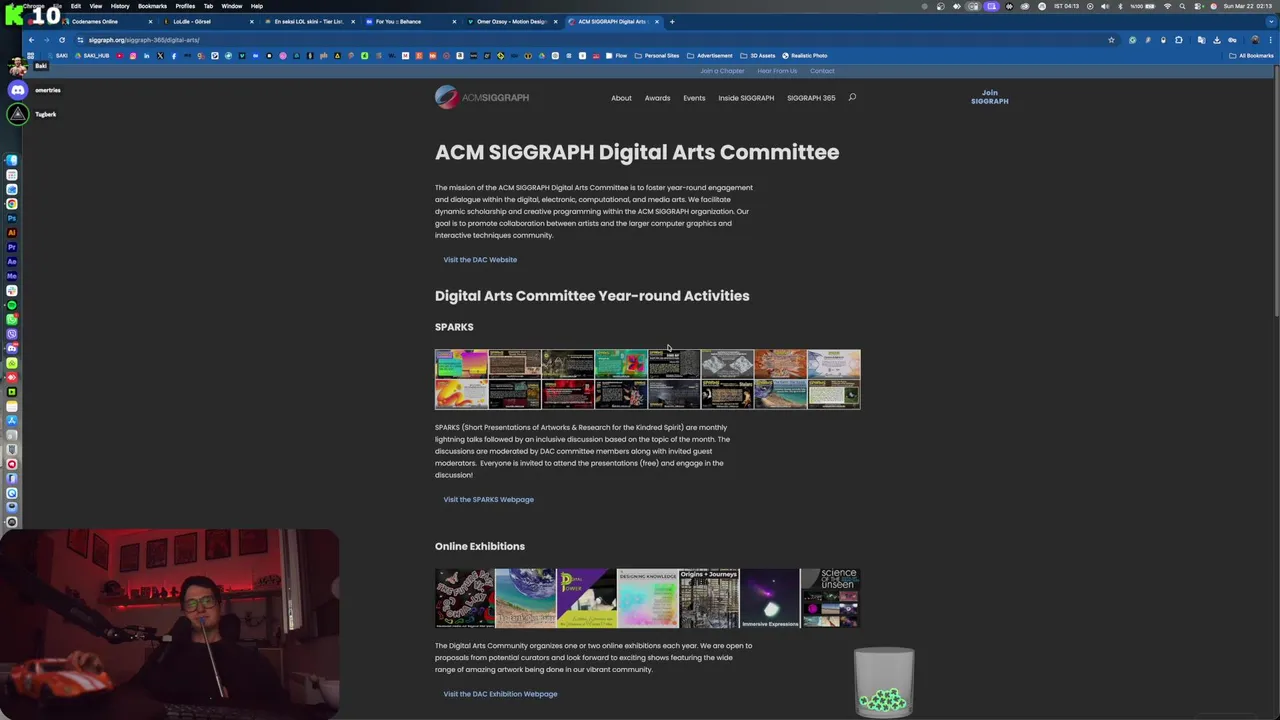Open the Events navigation menu
This screenshot has width=1280, height=720.
click(x=694, y=98)
